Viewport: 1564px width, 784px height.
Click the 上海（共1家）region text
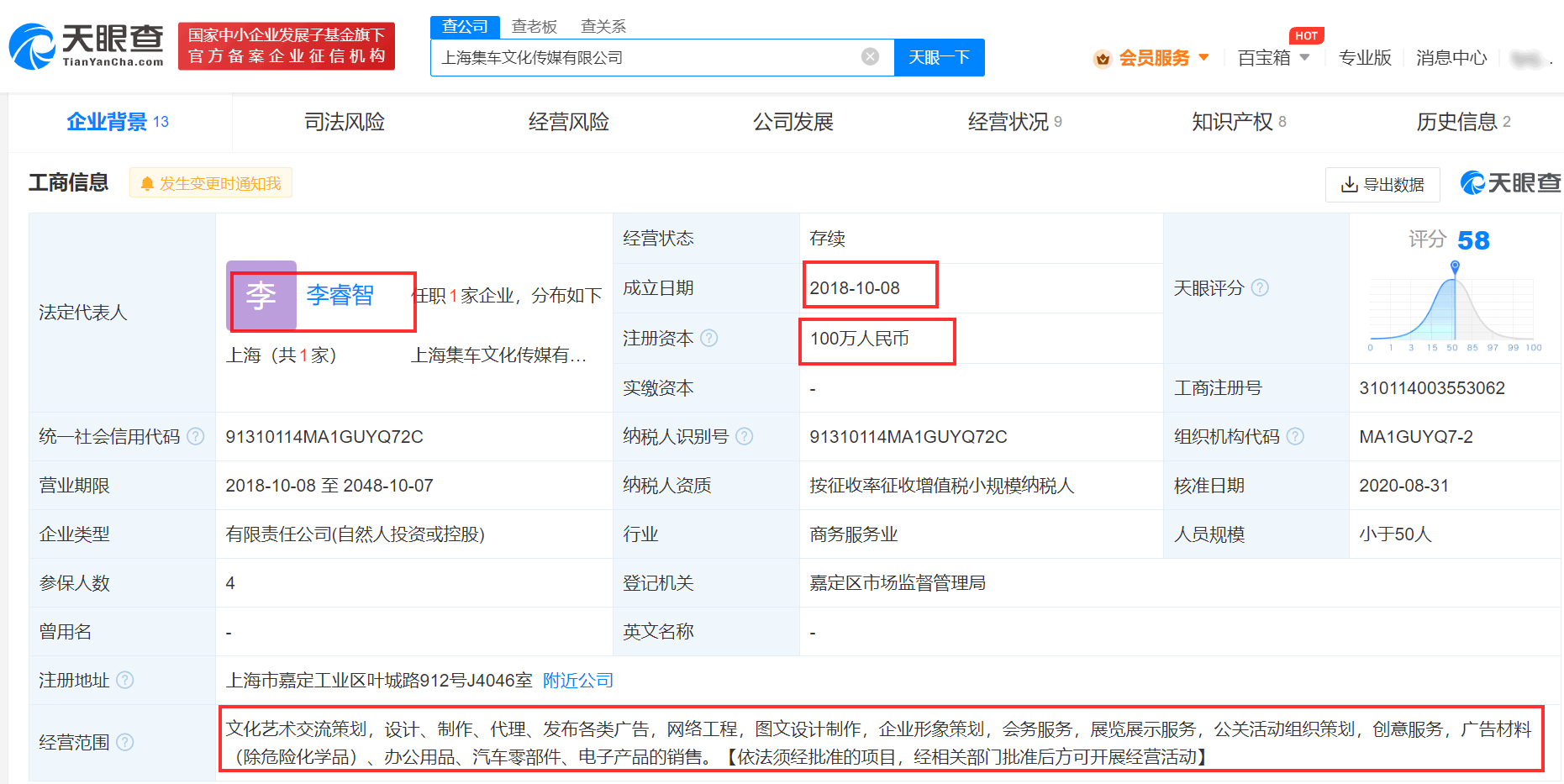(x=282, y=355)
